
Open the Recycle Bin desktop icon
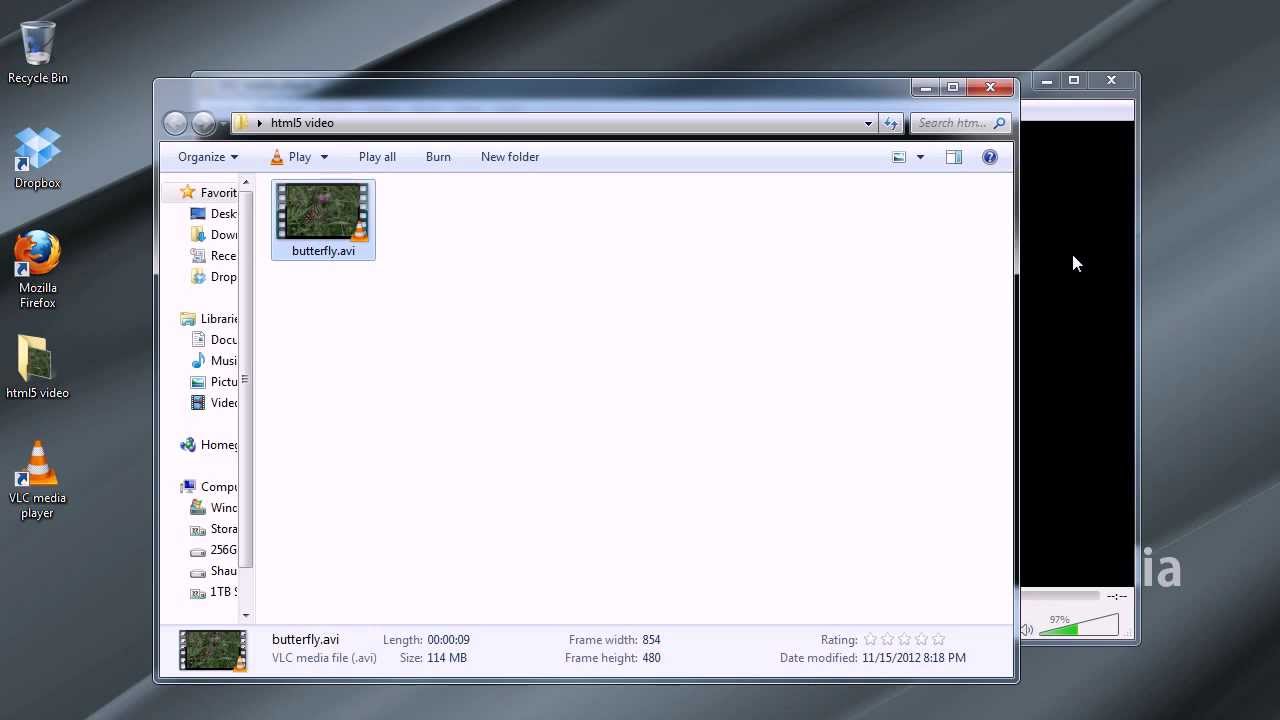click(38, 52)
